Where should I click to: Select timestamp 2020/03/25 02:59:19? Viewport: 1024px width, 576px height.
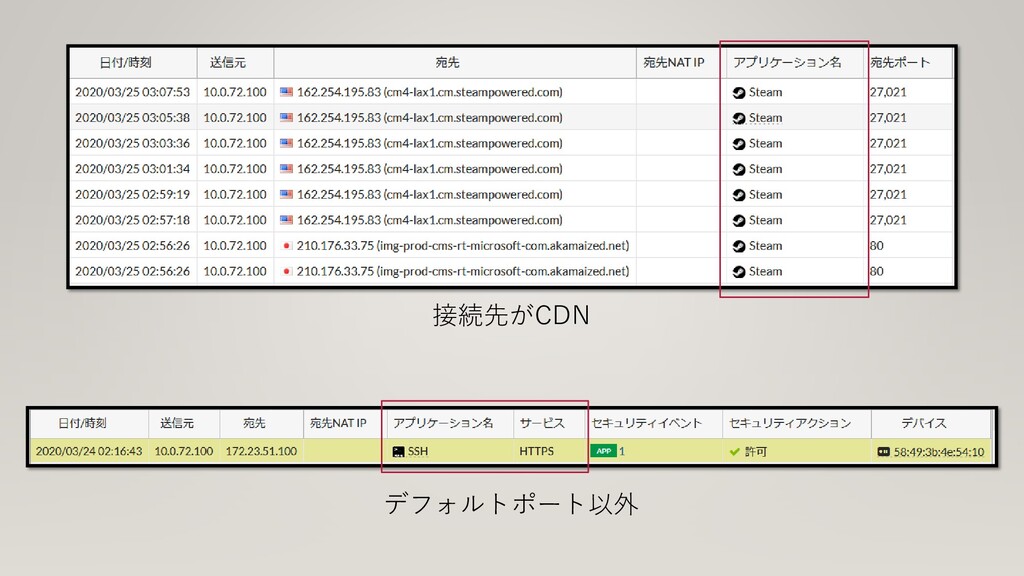(133, 194)
